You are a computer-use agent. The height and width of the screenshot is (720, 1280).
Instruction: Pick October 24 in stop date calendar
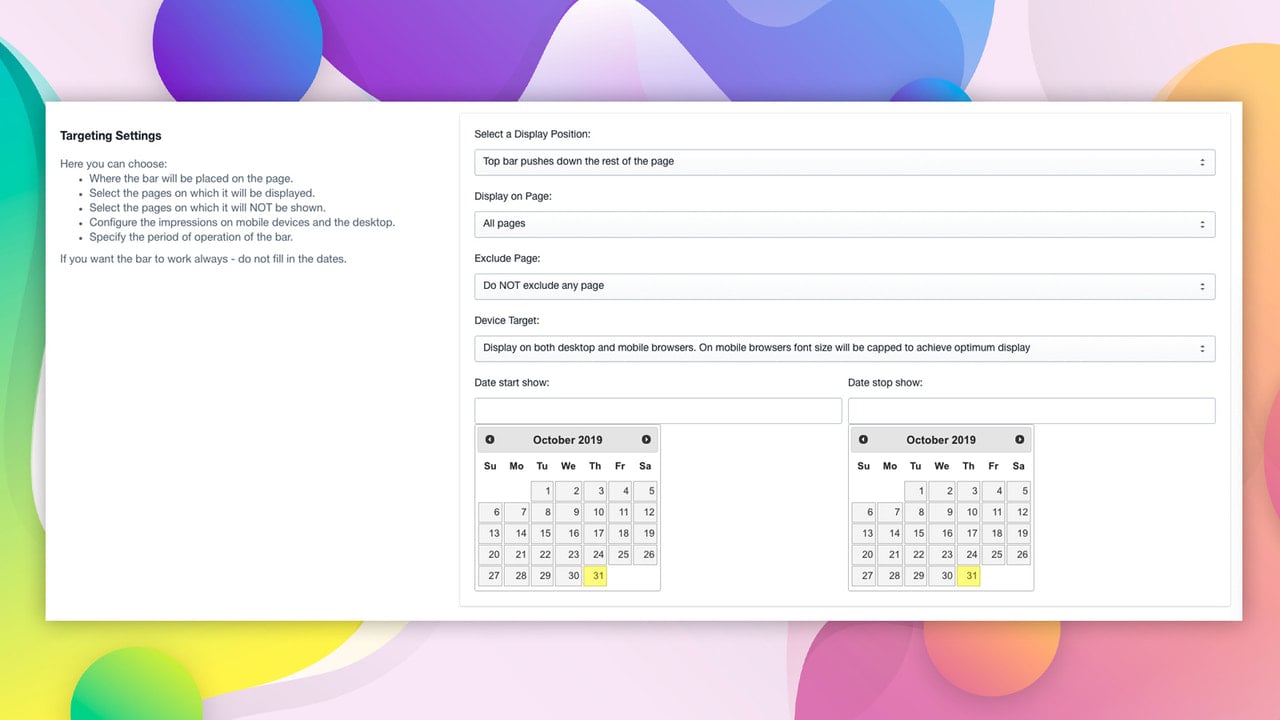(968, 554)
